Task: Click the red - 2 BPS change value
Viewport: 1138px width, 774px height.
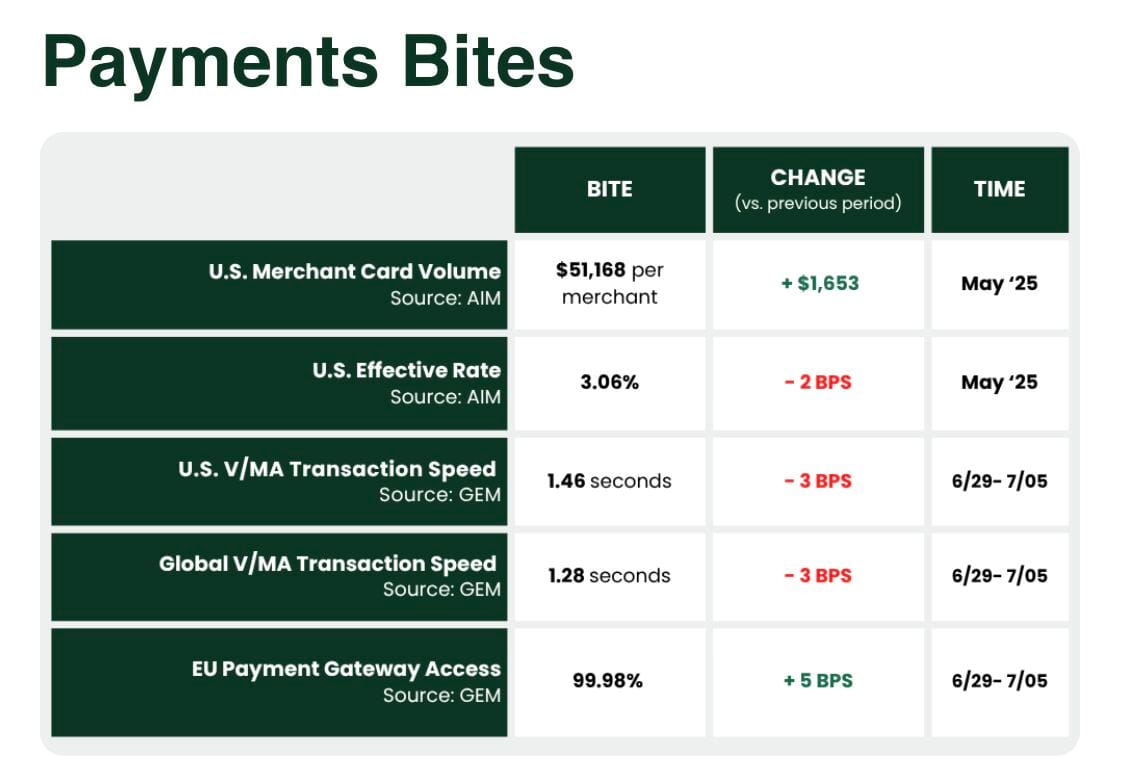Action: pos(818,382)
